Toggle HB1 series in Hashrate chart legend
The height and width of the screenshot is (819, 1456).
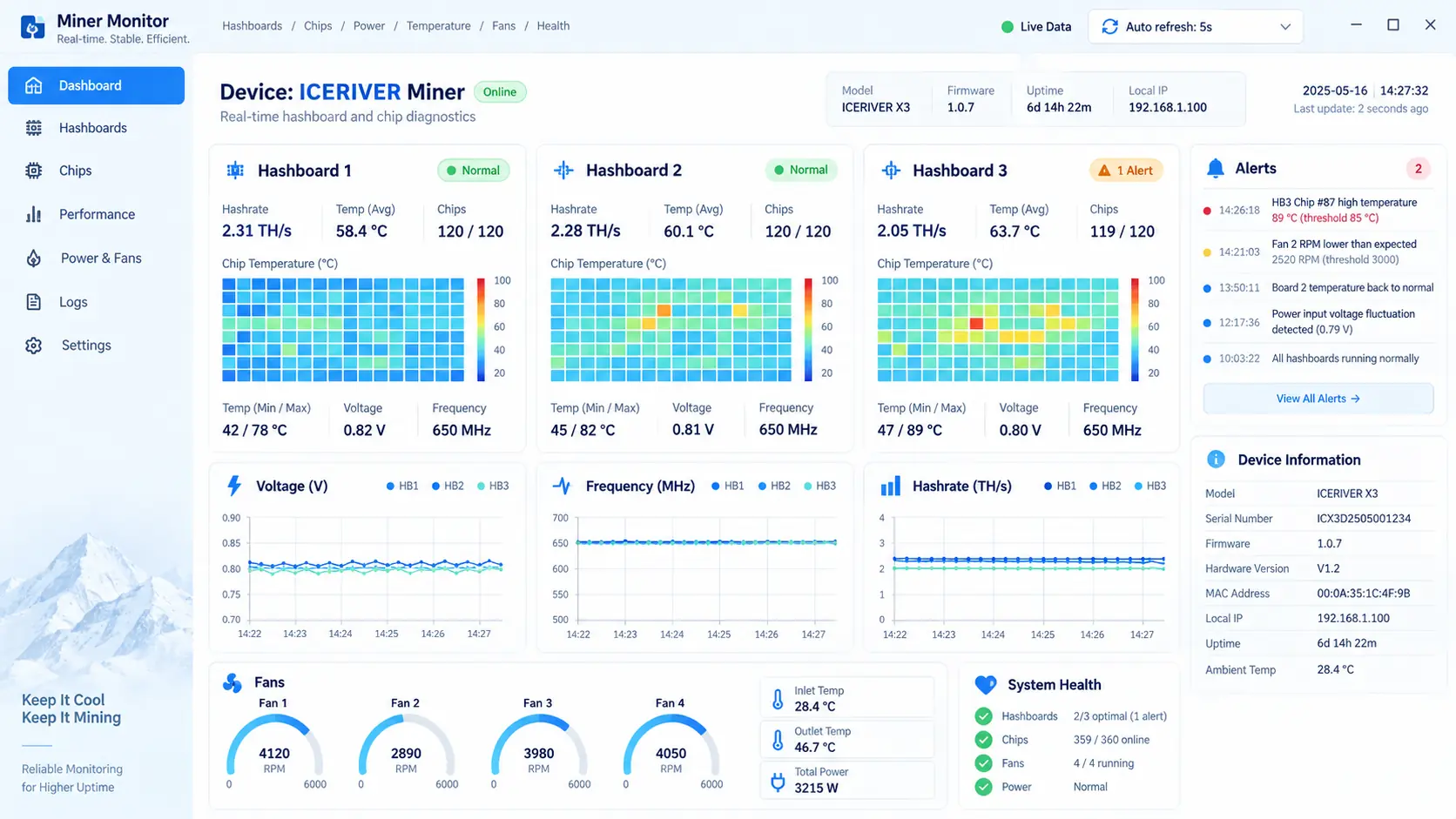click(x=1060, y=486)
